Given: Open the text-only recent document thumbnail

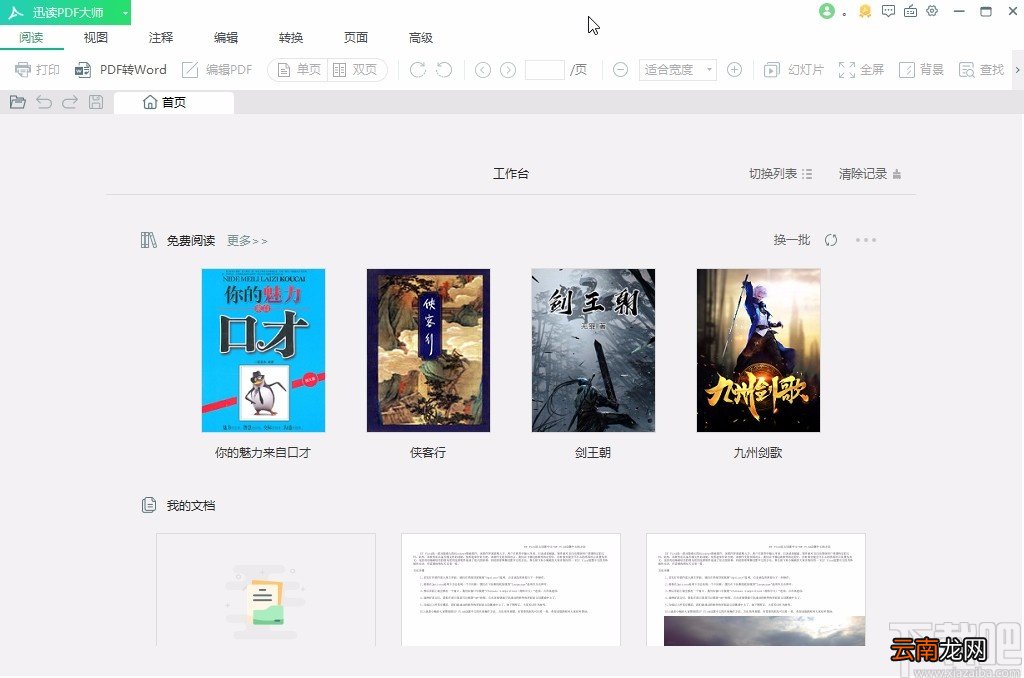Looking at the screenshot, I should (x=511, y=590).
